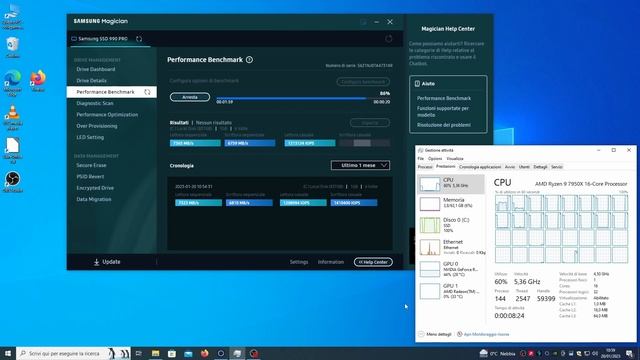
Task: Open Funzioni supportate per modello help link
Action: 442,111
